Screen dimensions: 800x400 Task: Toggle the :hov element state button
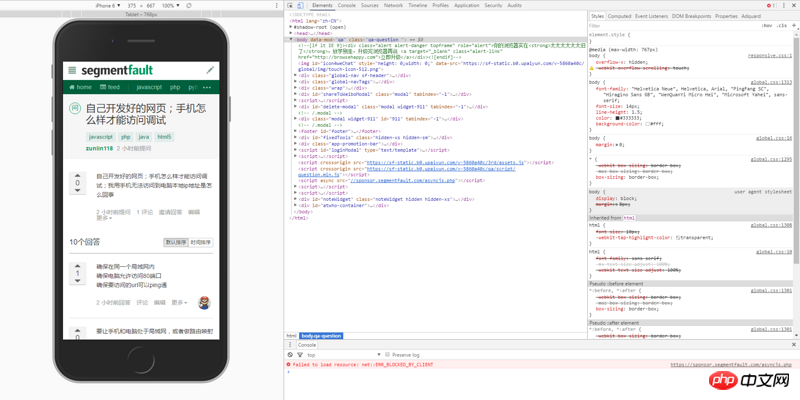(766, 25)
